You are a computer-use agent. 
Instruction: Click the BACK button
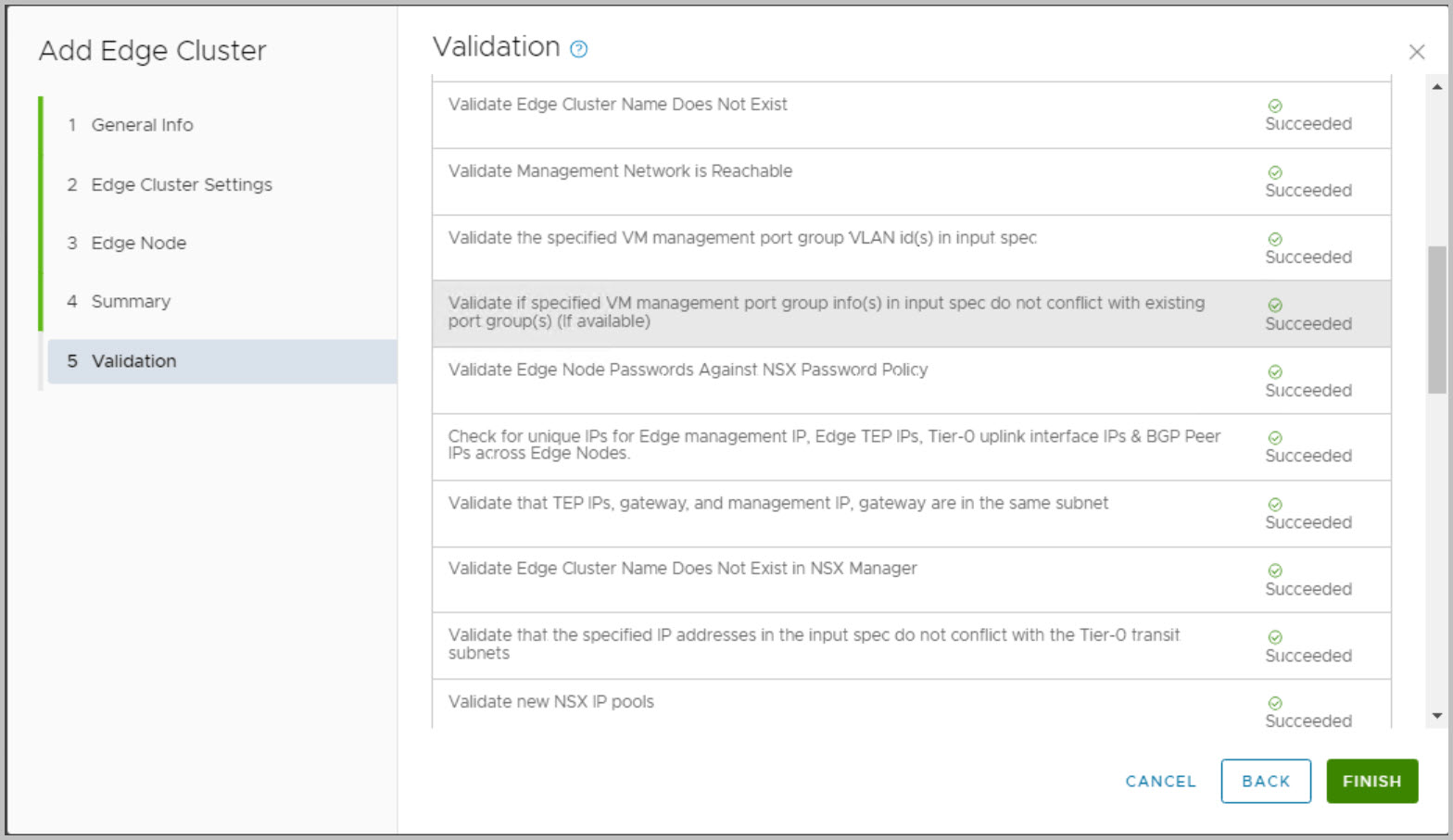point(1265,781)
